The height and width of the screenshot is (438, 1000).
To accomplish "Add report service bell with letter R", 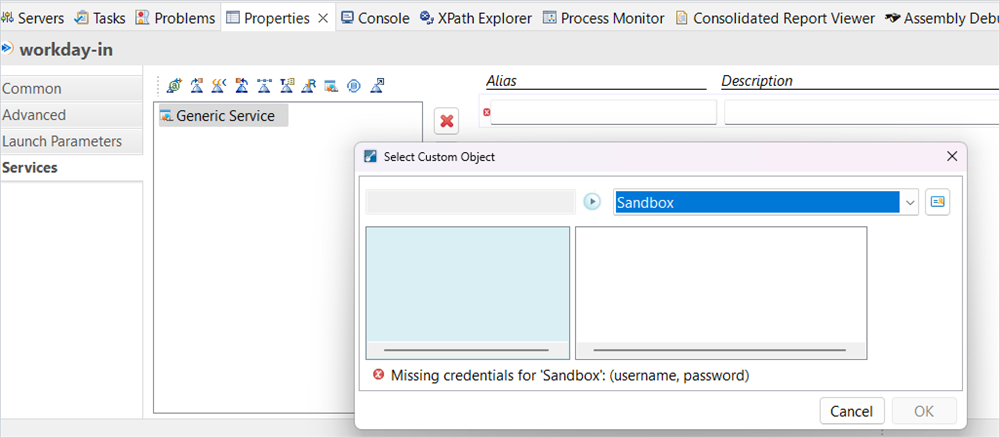I will (x=309, y=85).
